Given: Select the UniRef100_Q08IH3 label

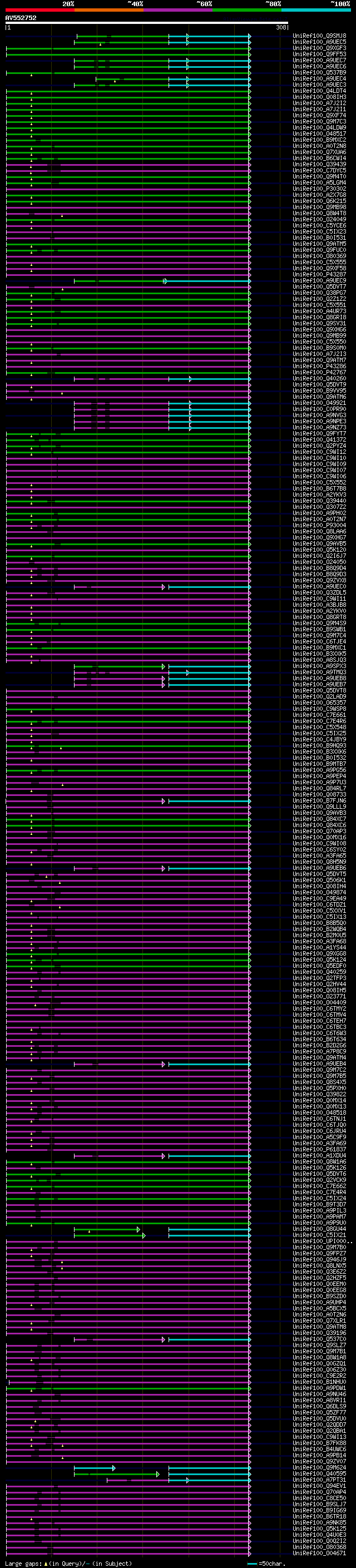Looking at the screenshot, I should 319,97.
